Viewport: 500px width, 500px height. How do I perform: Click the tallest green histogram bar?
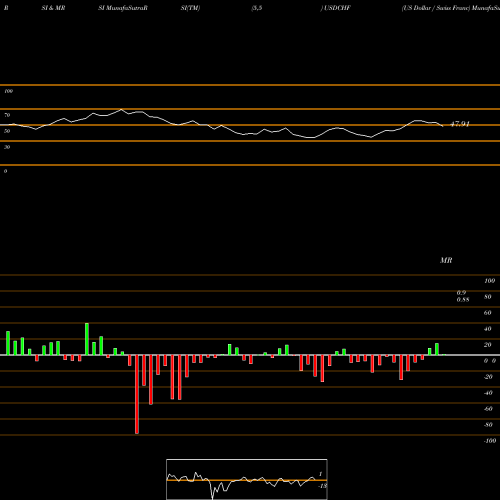tap(87, 339)
